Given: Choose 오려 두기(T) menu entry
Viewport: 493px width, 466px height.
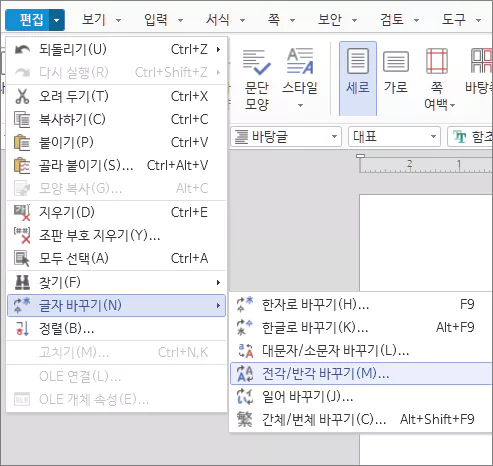Looking at the screenshot, I should (x=116, y=96).
